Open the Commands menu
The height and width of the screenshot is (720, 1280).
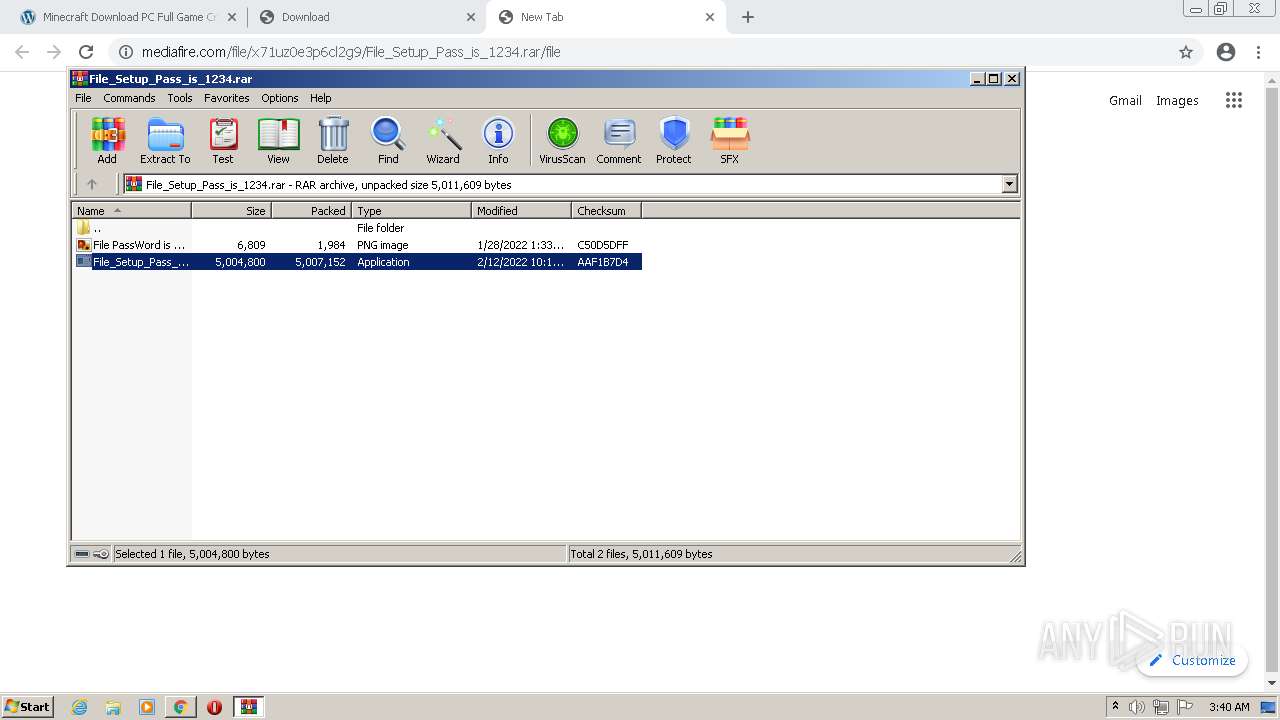(x=129, y=98)
